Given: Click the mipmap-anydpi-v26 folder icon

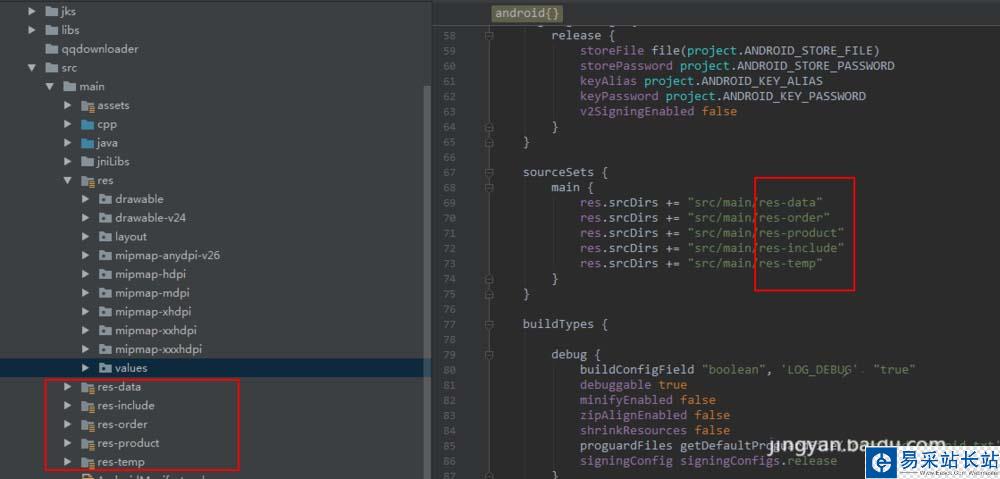Looking at the screenshot, I should 105,255.
